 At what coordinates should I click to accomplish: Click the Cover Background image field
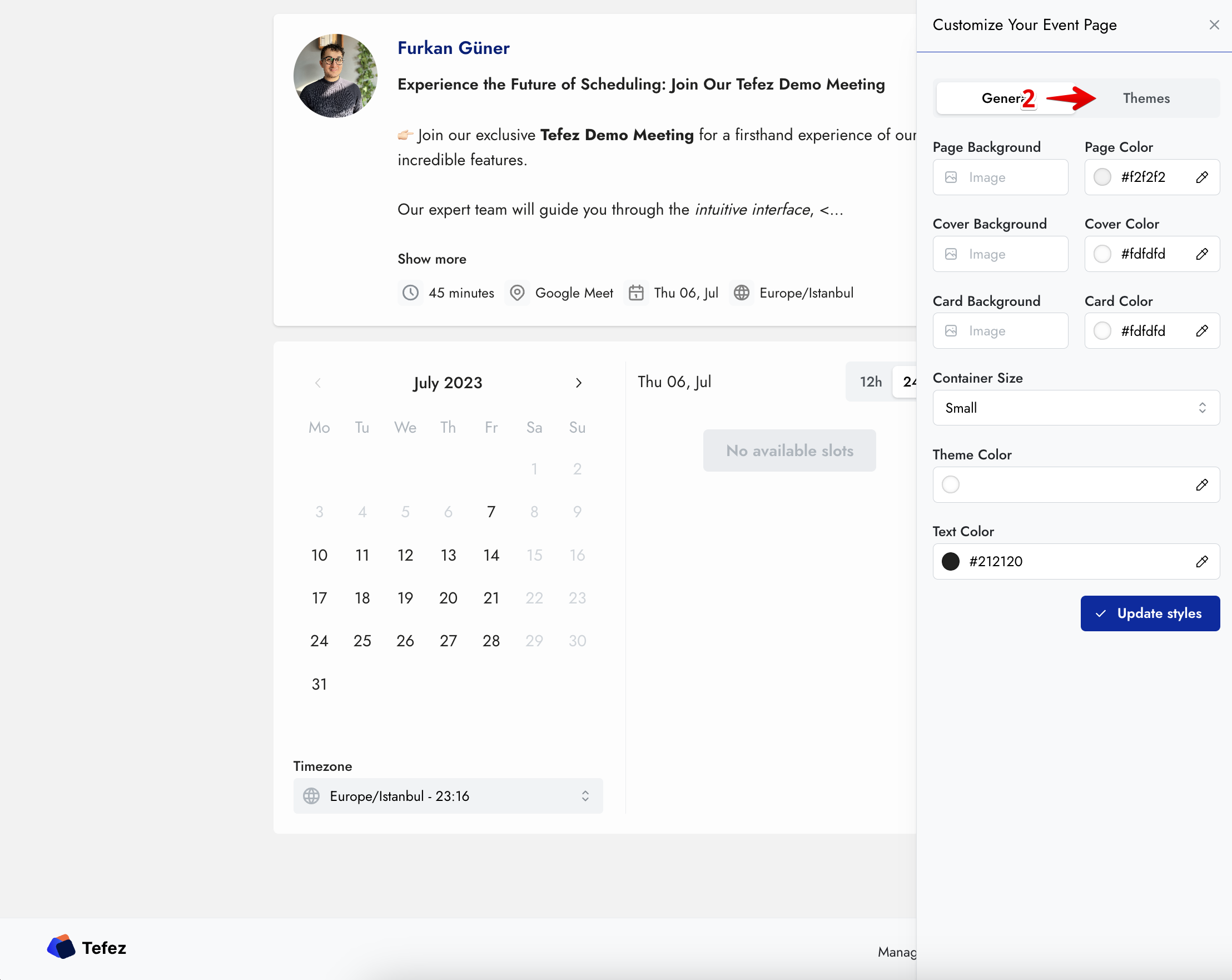point(1000,254)
